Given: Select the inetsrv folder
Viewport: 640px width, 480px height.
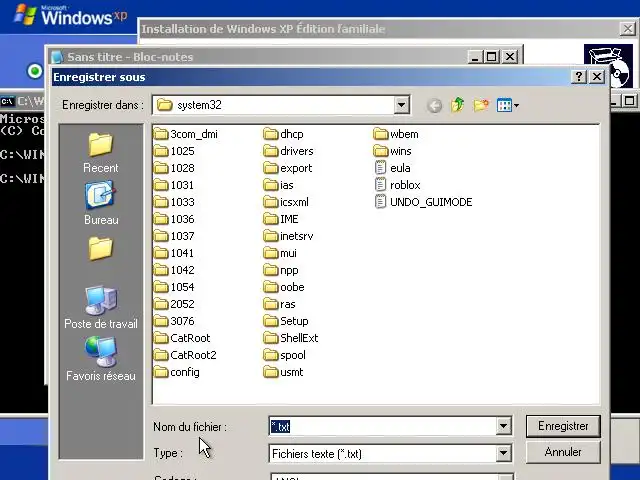Looking at the screenshot, I should click(289, 236).
